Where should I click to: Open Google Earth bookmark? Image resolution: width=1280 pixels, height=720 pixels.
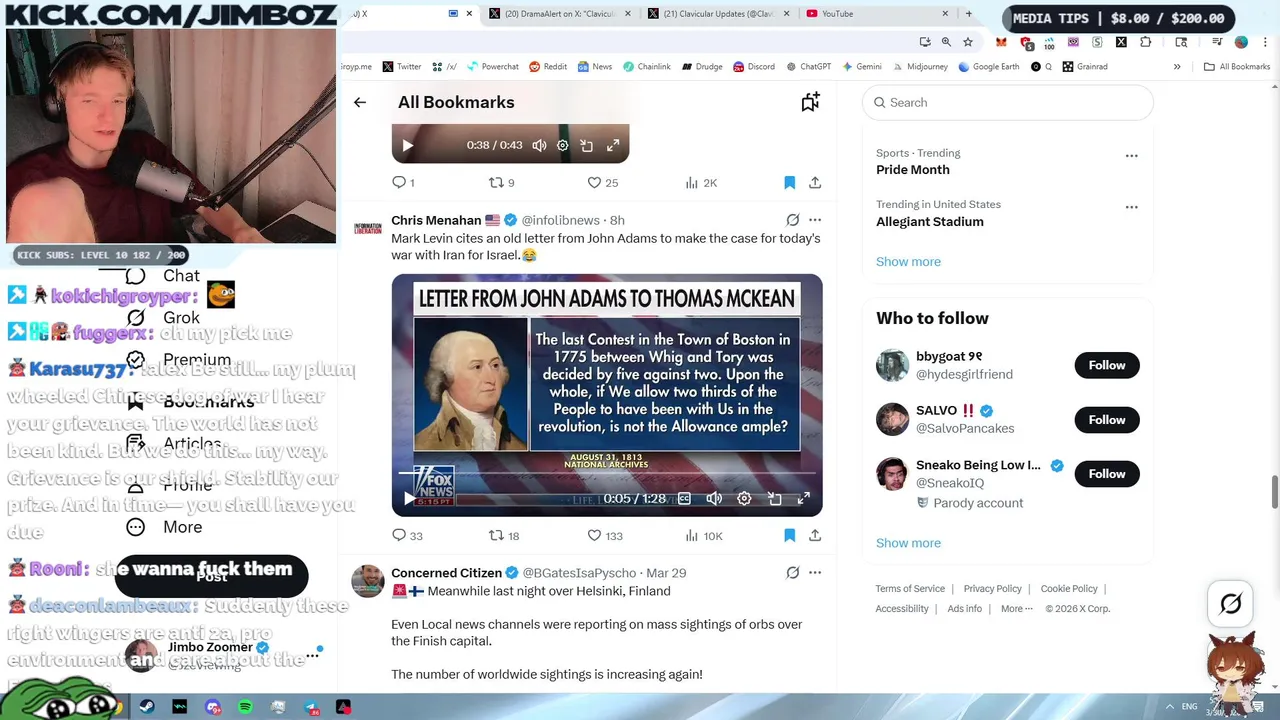click(x=988, y=67)
